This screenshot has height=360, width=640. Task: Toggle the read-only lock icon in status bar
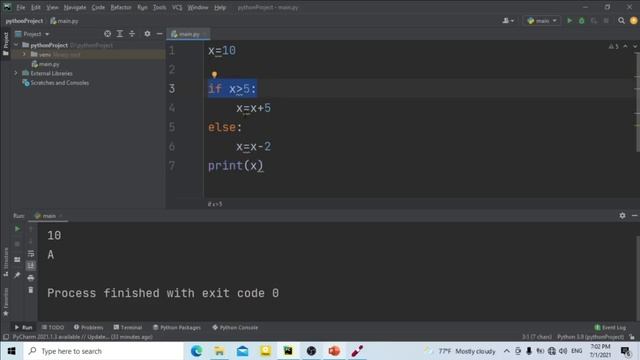[x=632, y=337]
